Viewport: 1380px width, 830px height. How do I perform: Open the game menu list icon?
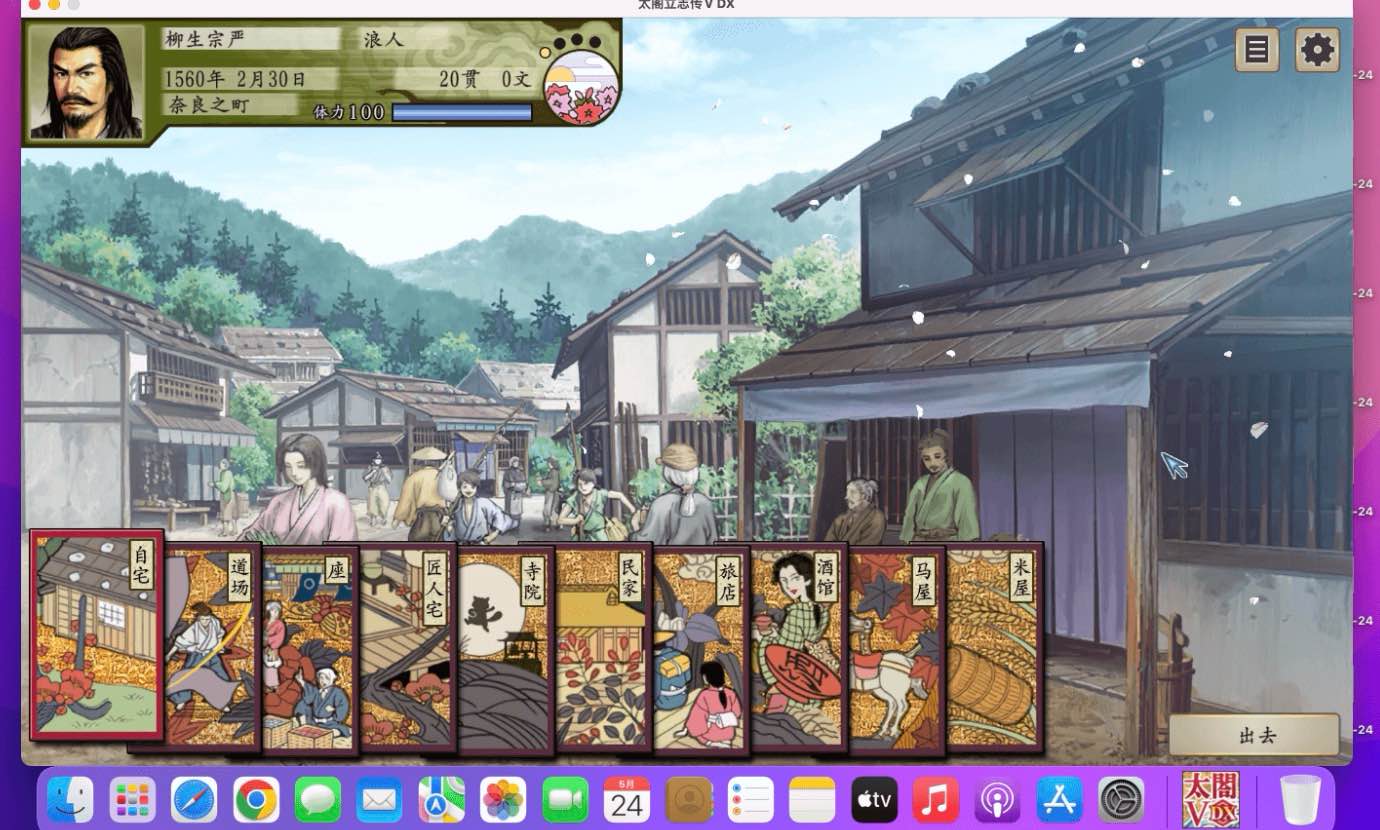pyautogui.click(x=1257, y=50)
